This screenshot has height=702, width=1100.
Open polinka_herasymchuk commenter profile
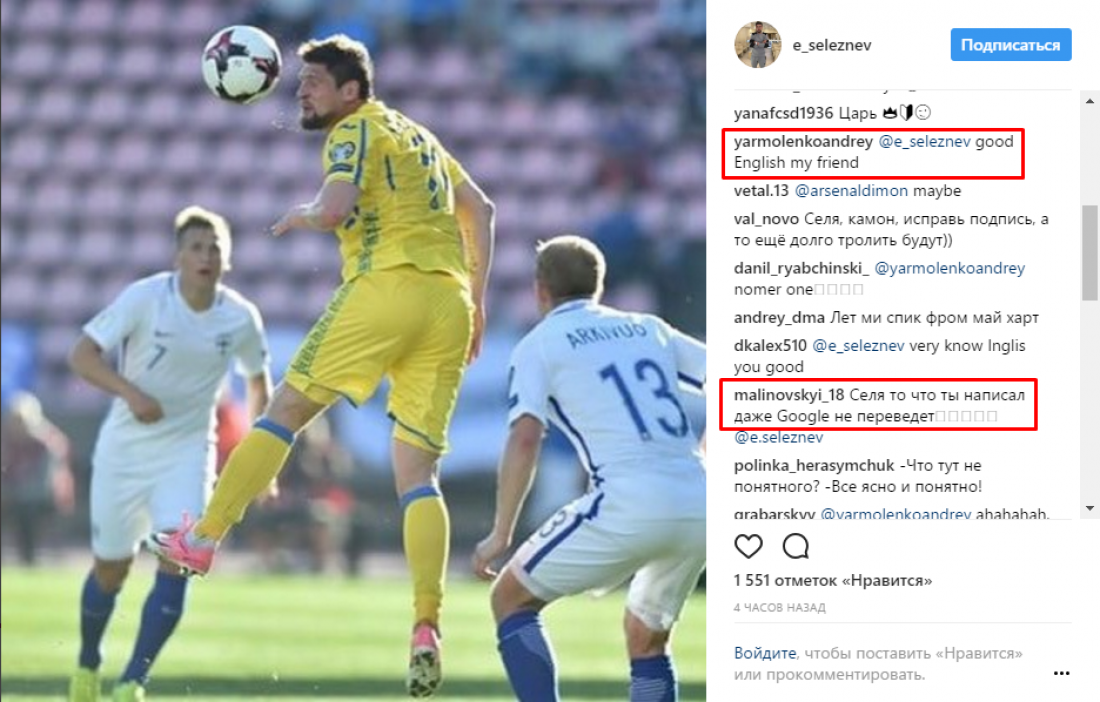[814, 466]
